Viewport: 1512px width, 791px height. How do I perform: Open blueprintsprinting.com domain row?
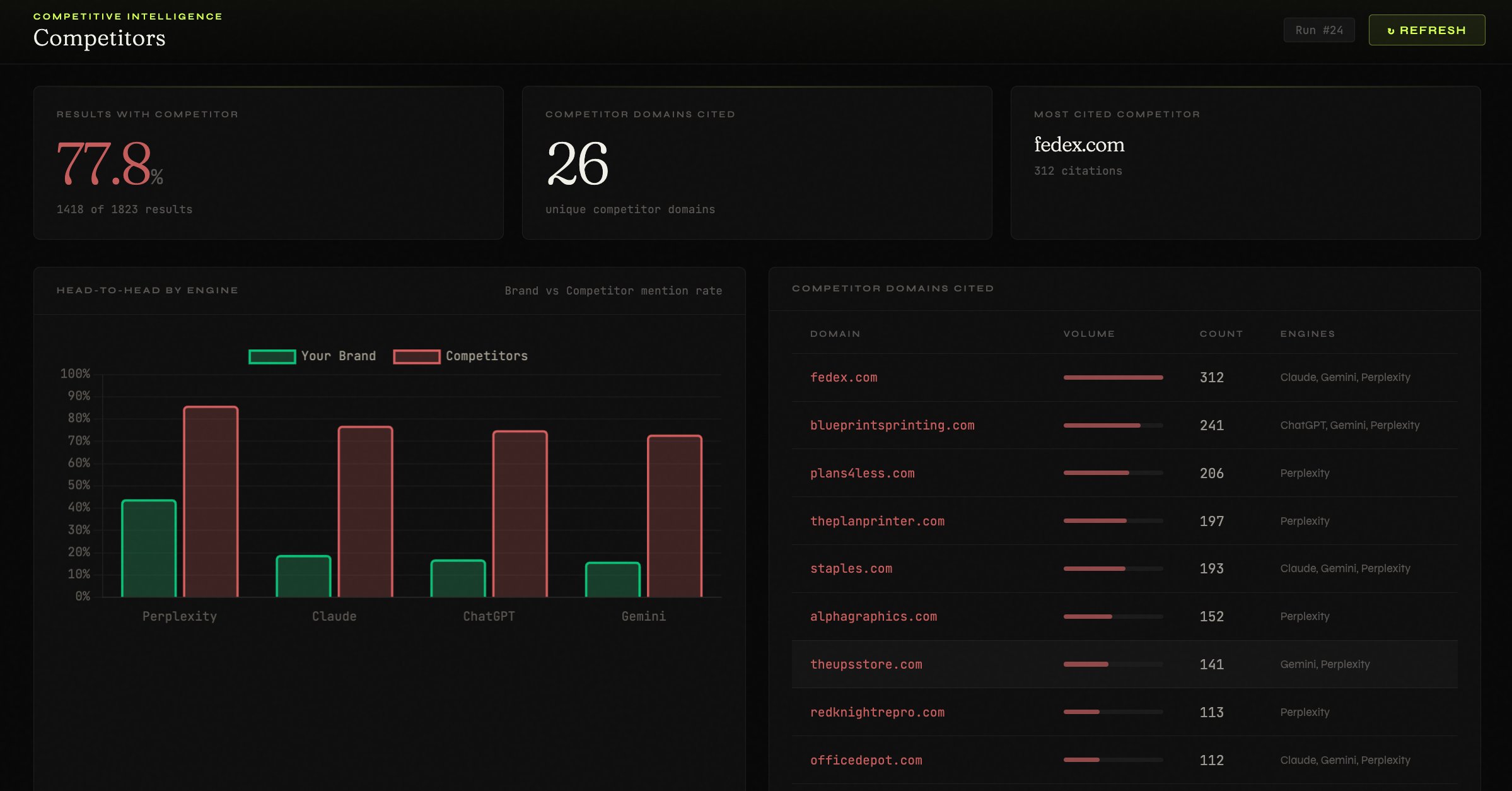pos(1124,425)
